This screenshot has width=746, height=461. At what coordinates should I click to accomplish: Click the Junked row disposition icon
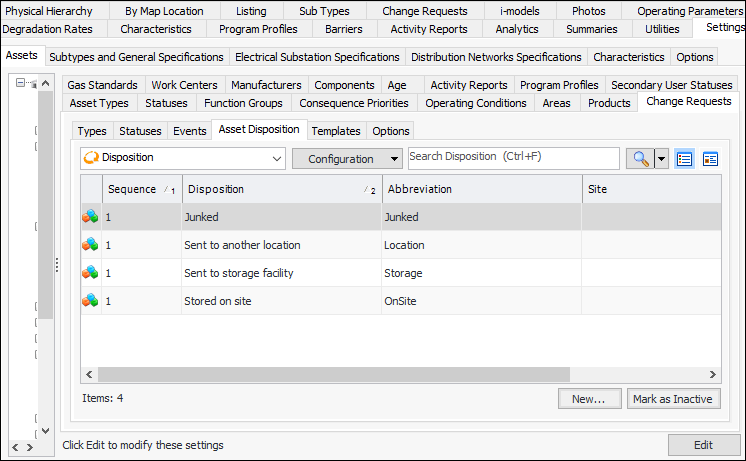click(x=91, y=217)
